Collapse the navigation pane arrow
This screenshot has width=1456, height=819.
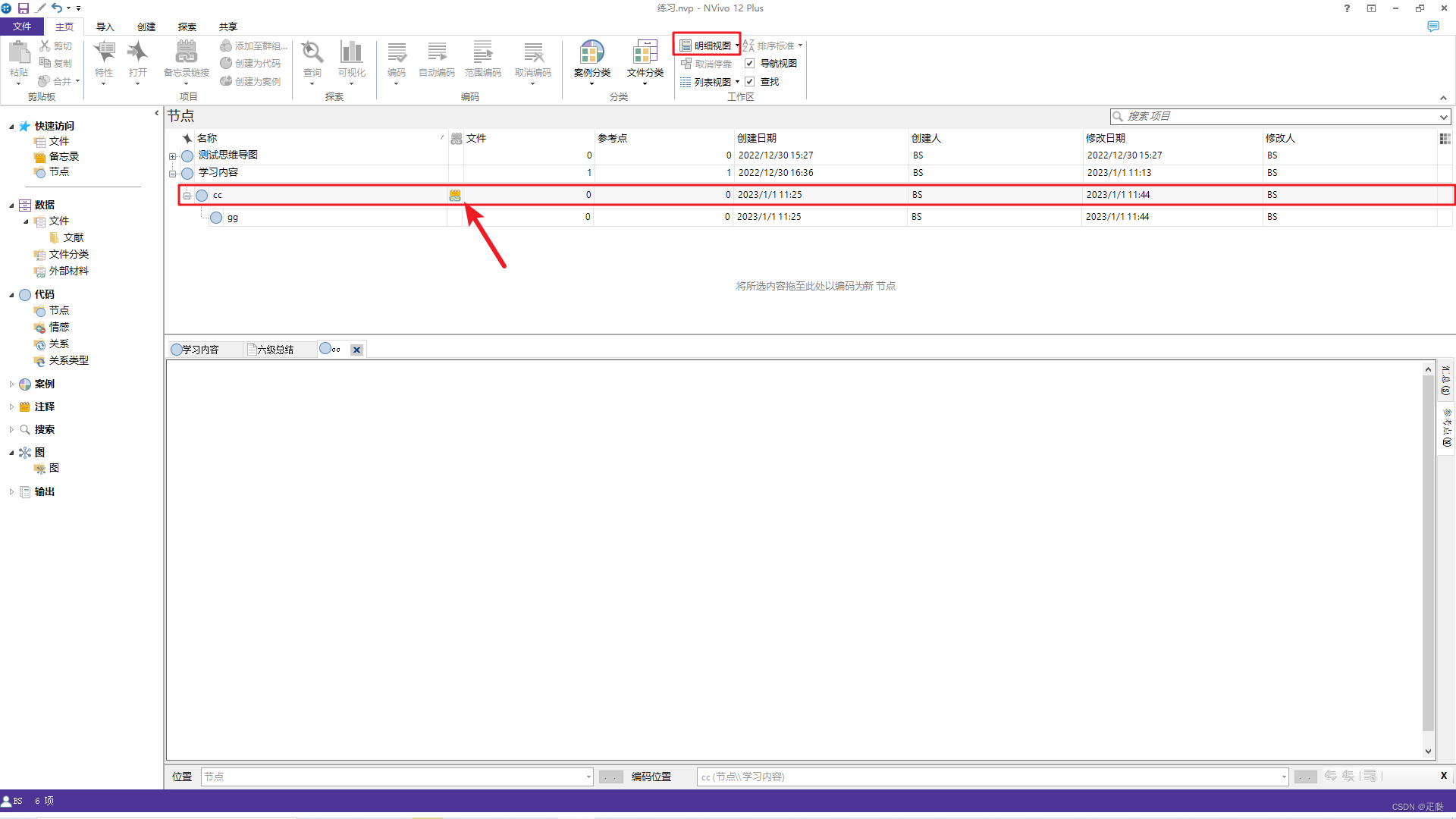156,113
